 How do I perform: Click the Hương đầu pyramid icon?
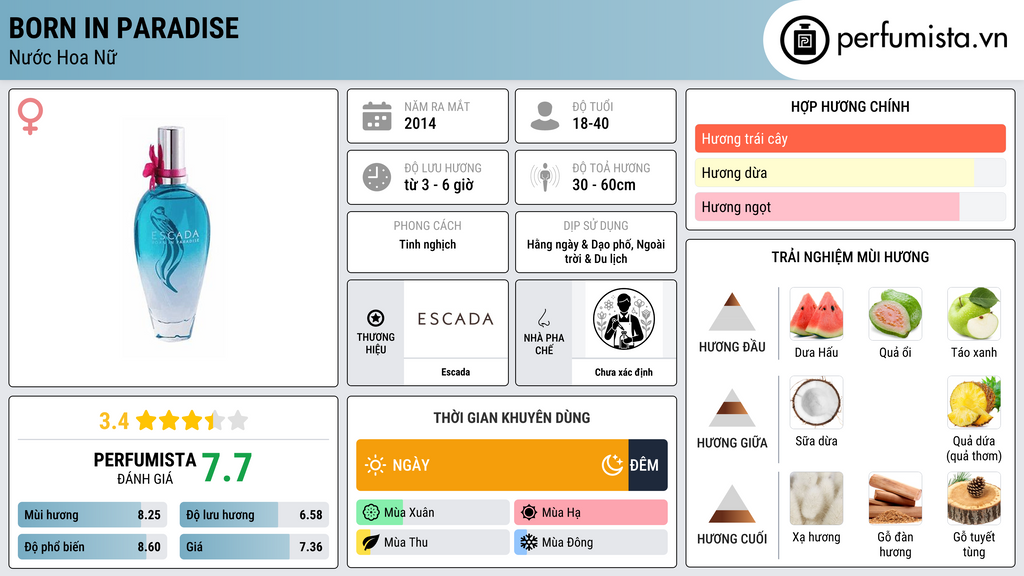pos(732,312)
